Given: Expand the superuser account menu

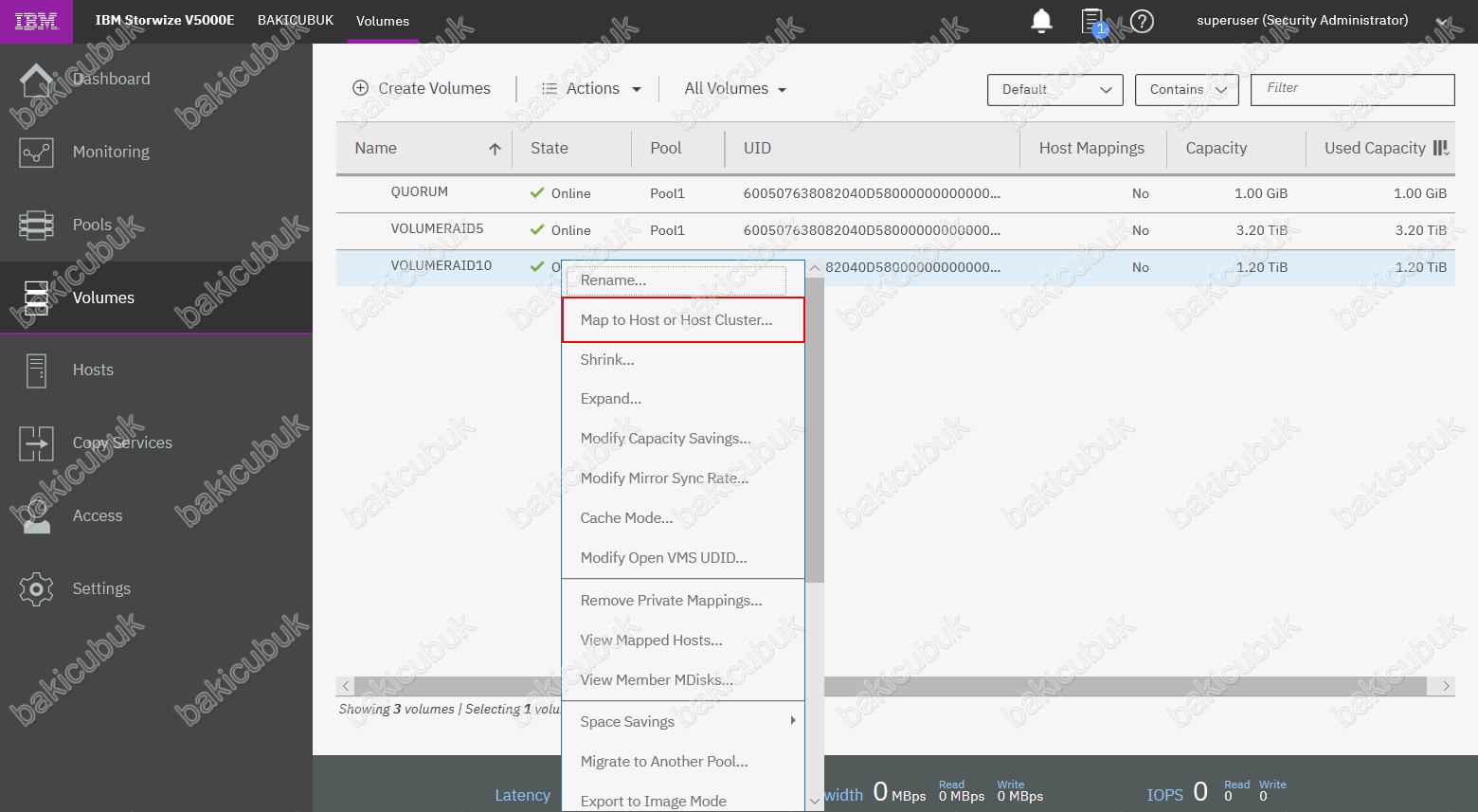Looking at the screenshot, I should coord(1442,21).
